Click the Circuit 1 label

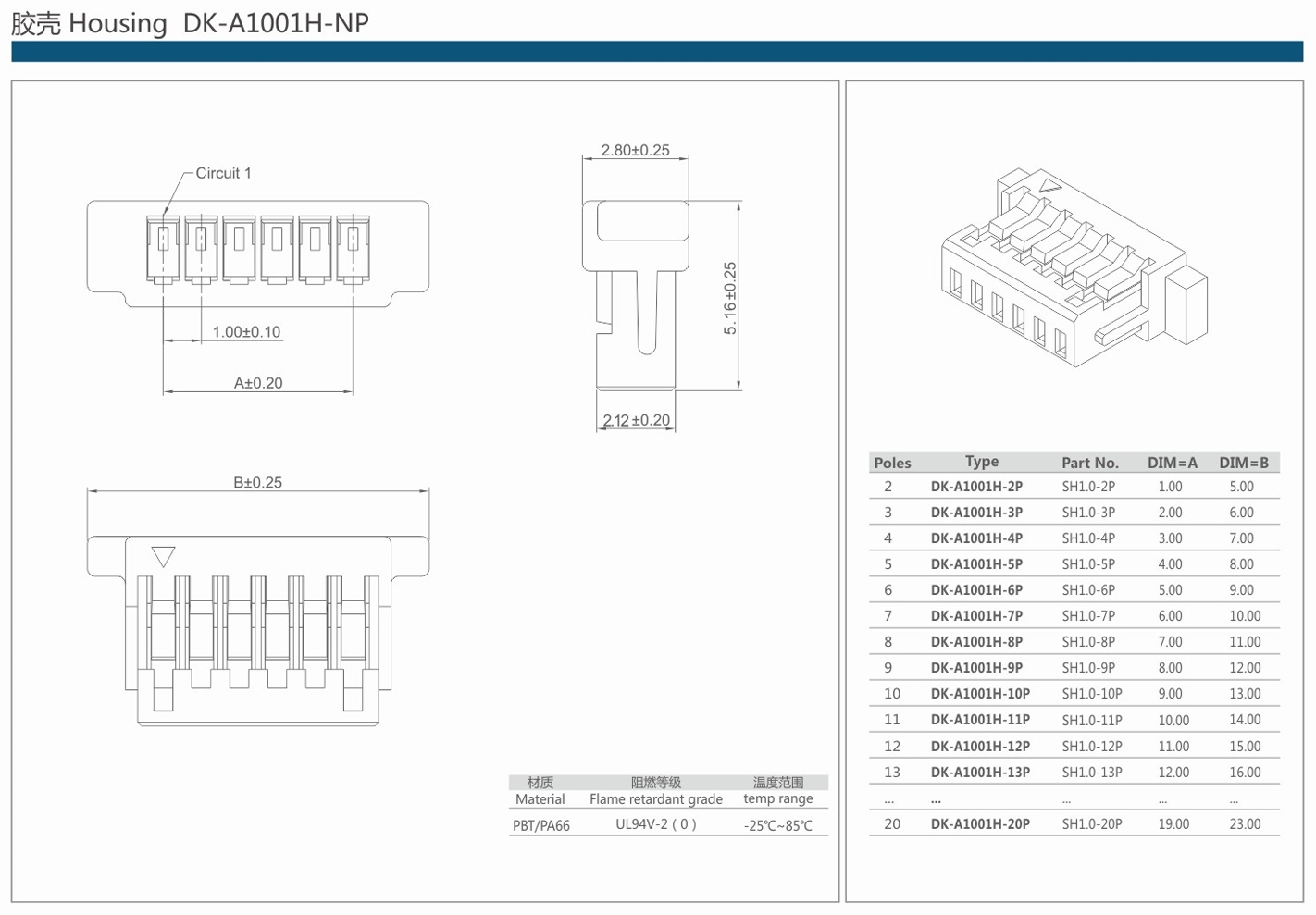click(223, 173)
